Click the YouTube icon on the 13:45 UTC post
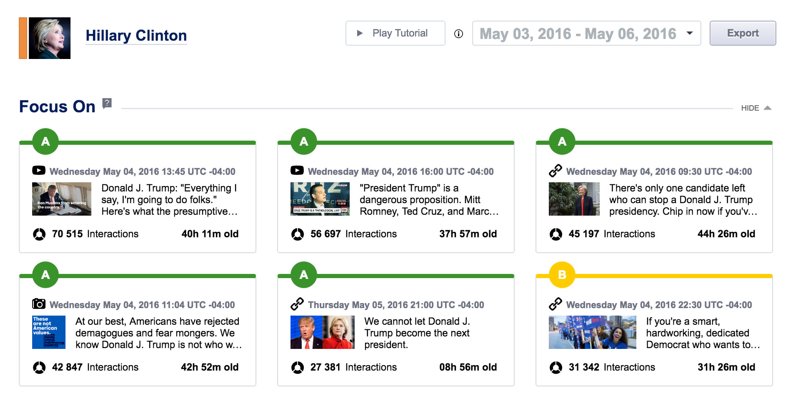Screen dimensions: 794x403 [x=38, y=171]
